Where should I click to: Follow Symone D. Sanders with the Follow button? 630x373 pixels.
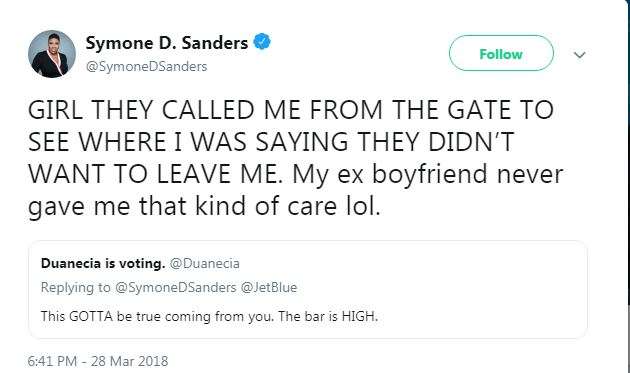coord(501,53)
